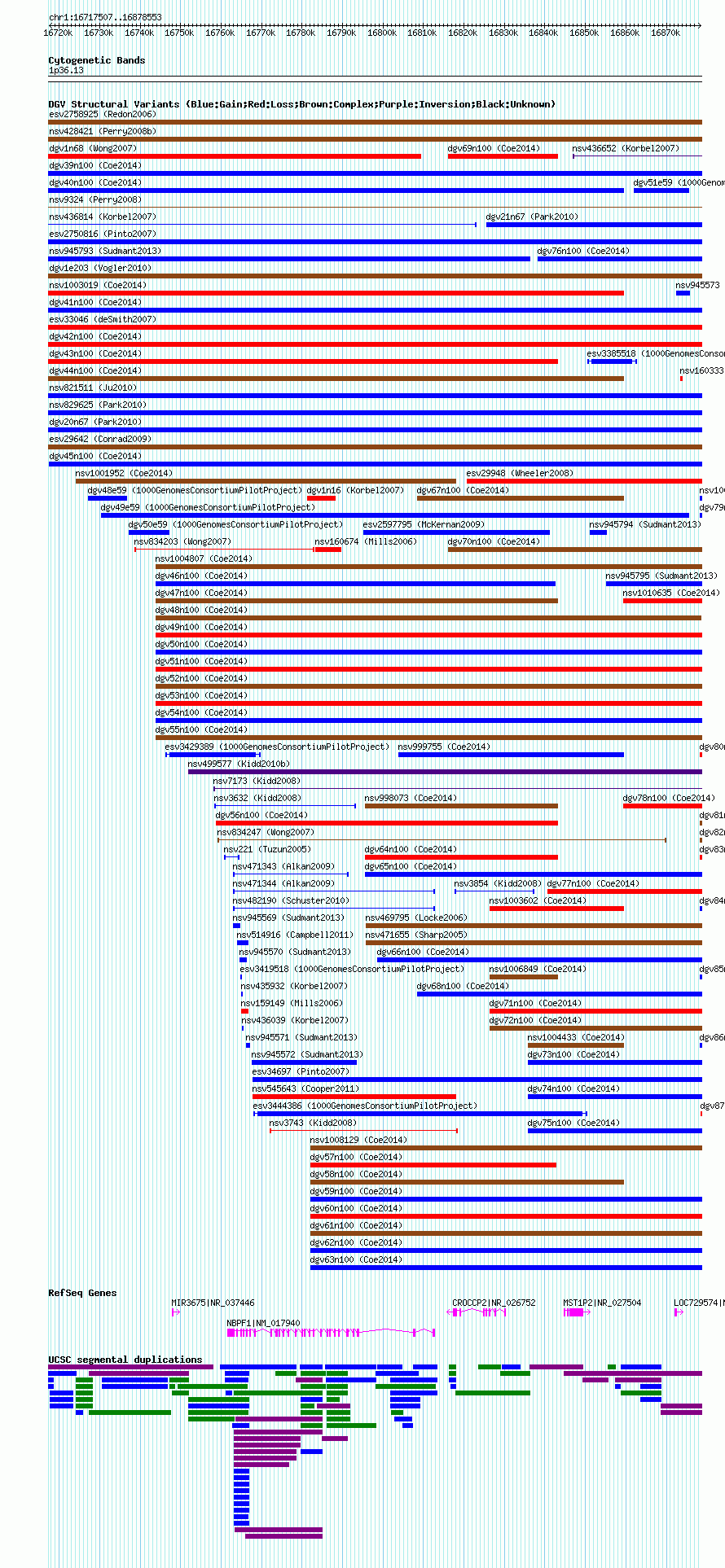Click the nsv834247 (Wong2007) label
725x1568 pixels.
coord(266,832)
